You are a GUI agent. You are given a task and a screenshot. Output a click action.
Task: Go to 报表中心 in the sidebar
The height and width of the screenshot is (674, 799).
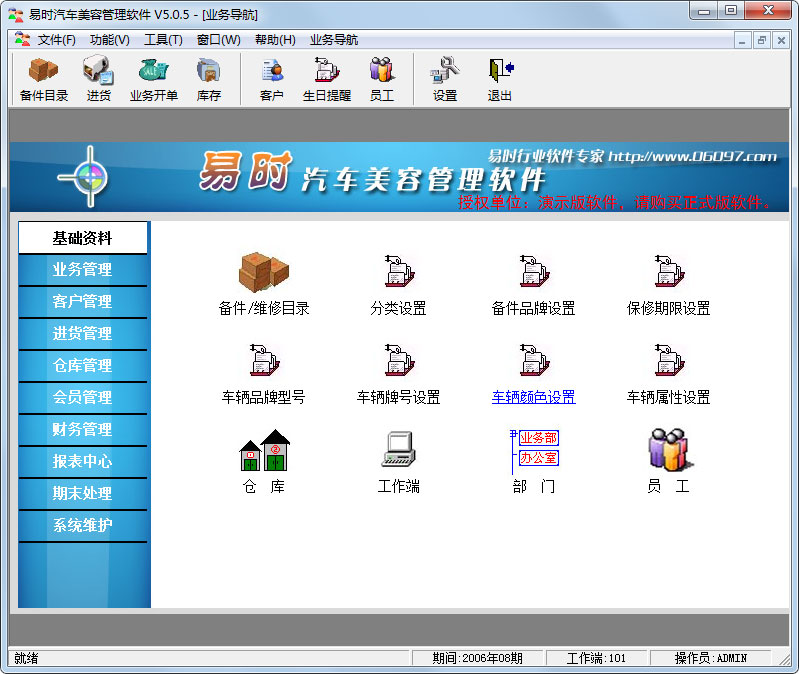point(83,462)
